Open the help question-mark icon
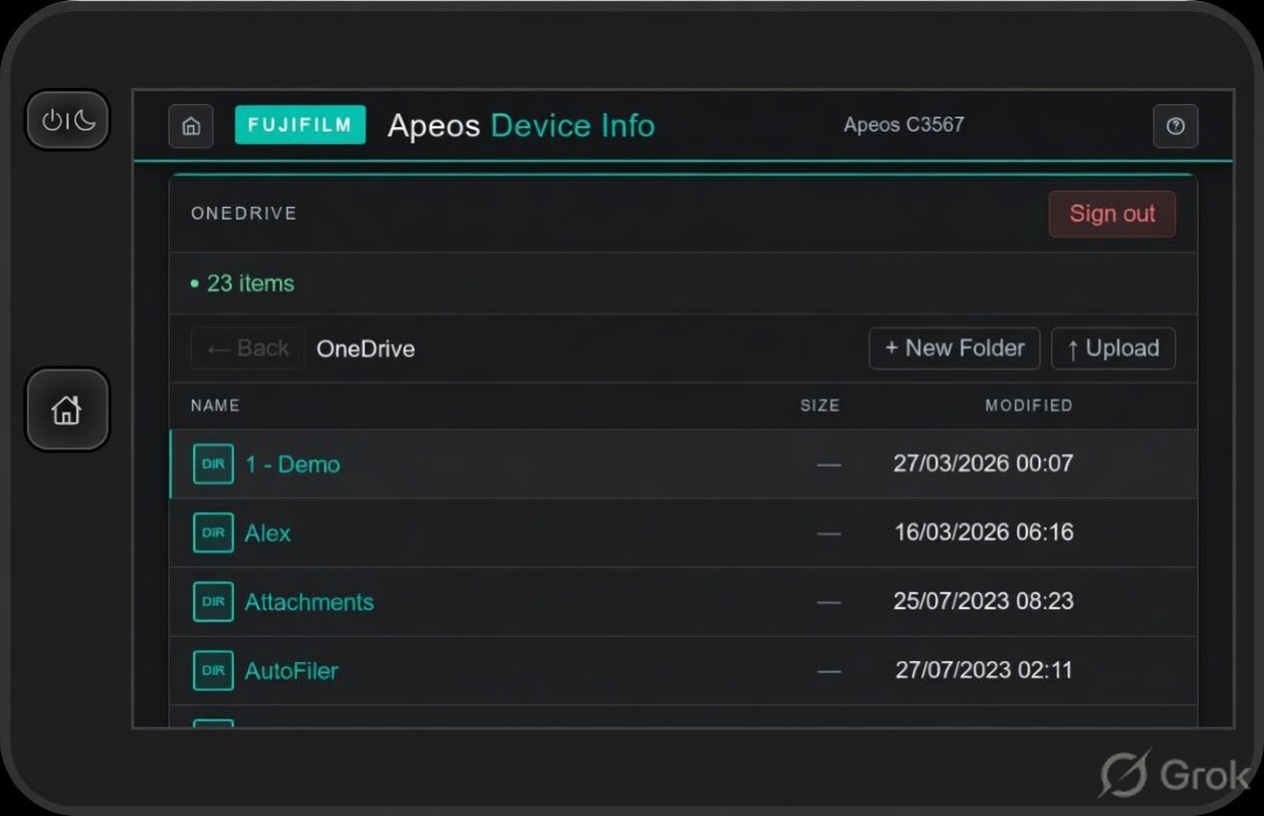Viewport: 1264px width, 816px height. coord(1175,126)
